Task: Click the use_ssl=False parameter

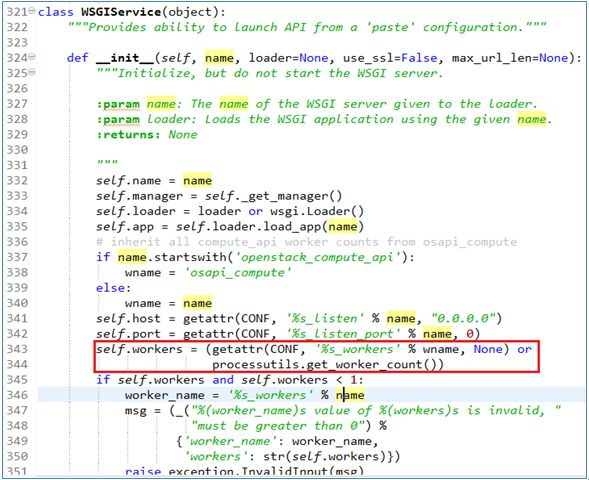Action: (390, 58)
